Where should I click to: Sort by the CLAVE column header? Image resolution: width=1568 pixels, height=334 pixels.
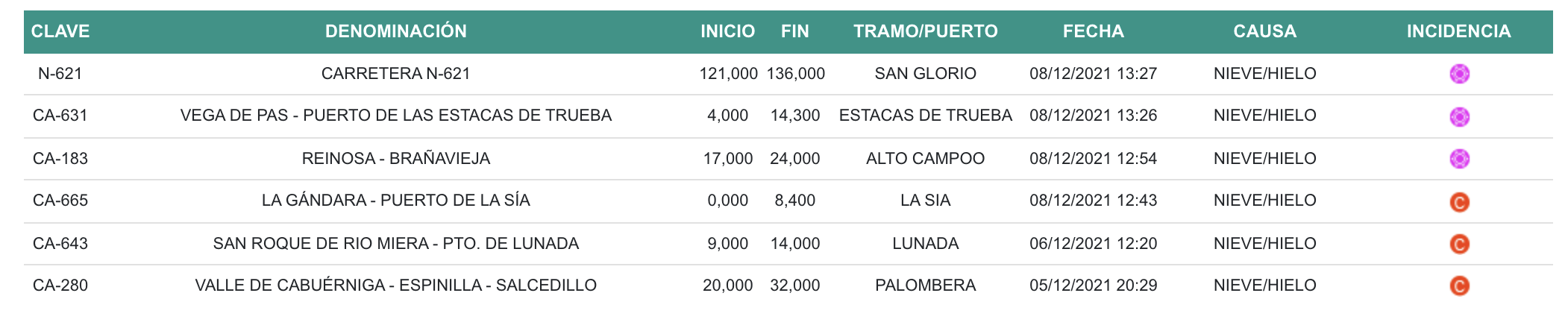[60, 31]
